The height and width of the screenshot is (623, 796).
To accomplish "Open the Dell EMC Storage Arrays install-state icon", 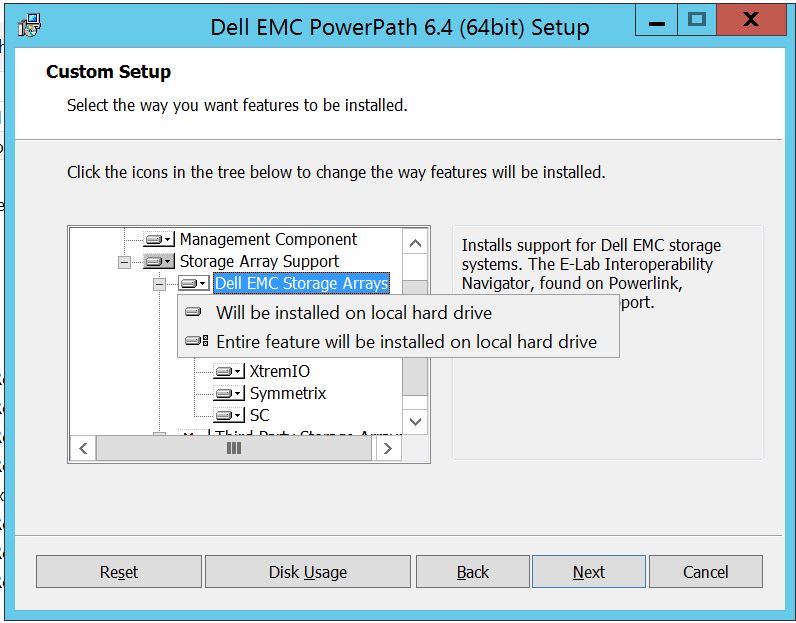I will tap(194, 284).
